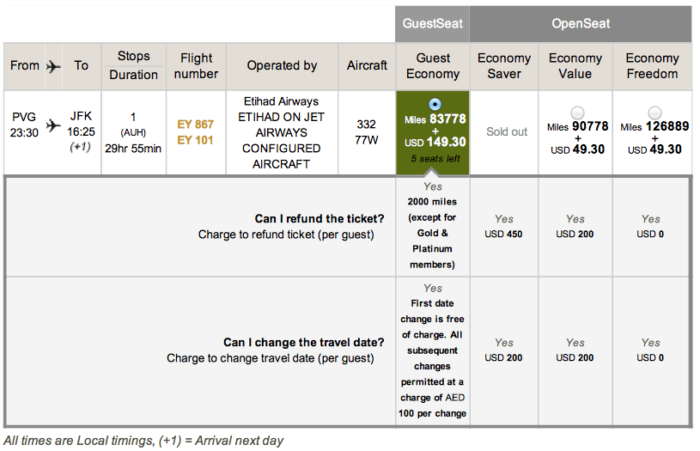Click the Operated by column header

pyautogui.click(x=282, y=66)
